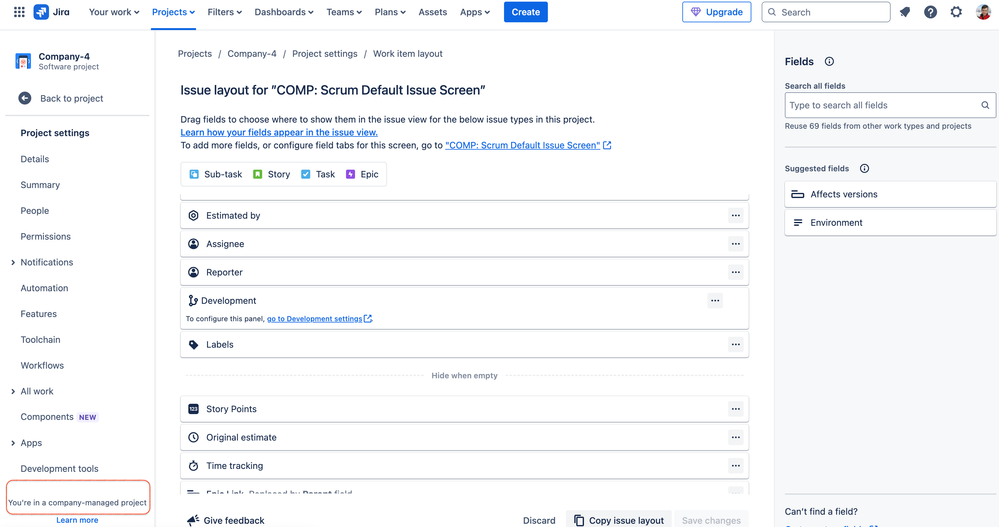999x527 pixels.
Task: Open Toolchain in project settings
Action: (x=40, y=340)
